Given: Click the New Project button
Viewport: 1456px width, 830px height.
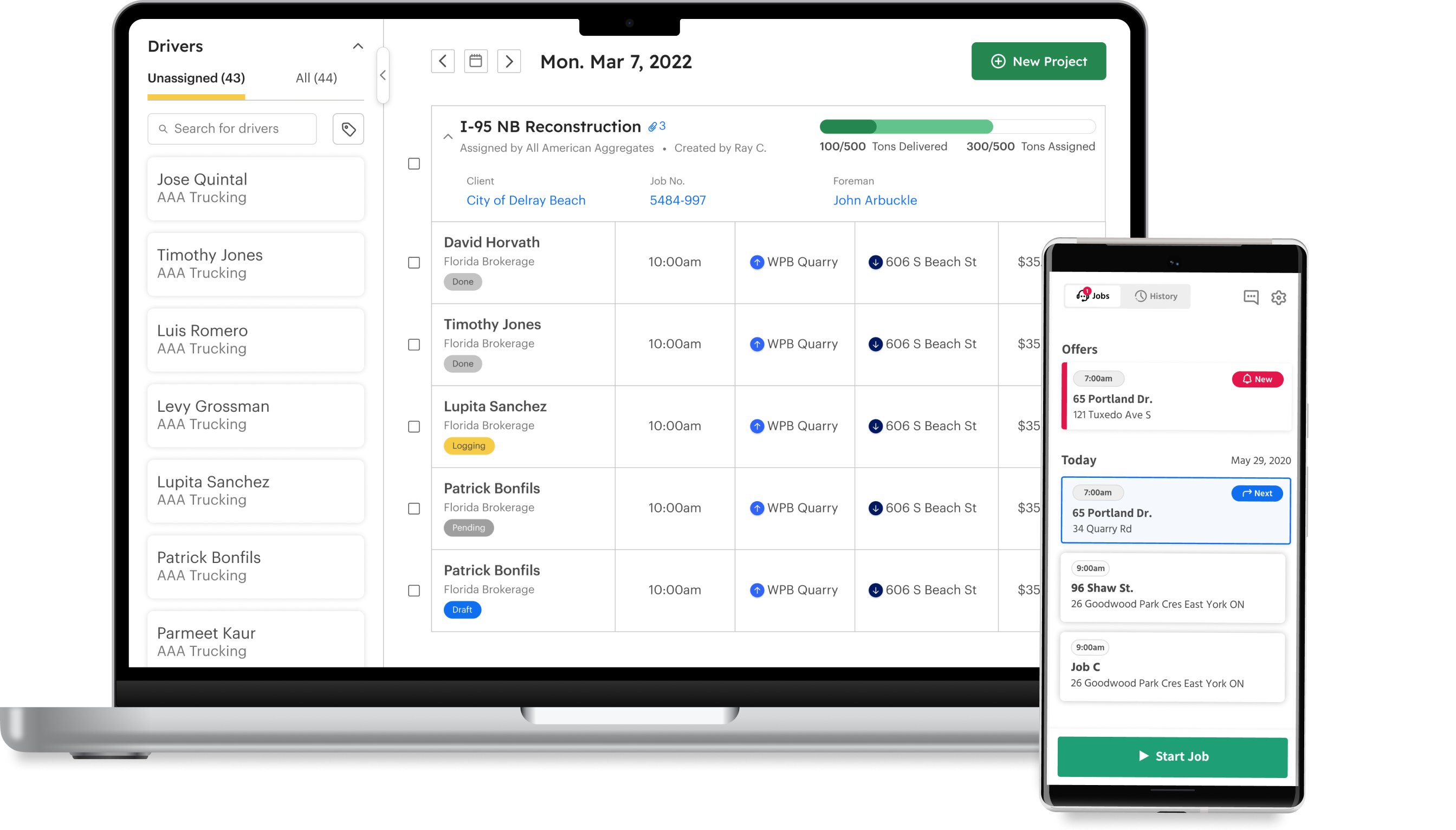Looking at the screenshot, I should (x=1038, y=61).
